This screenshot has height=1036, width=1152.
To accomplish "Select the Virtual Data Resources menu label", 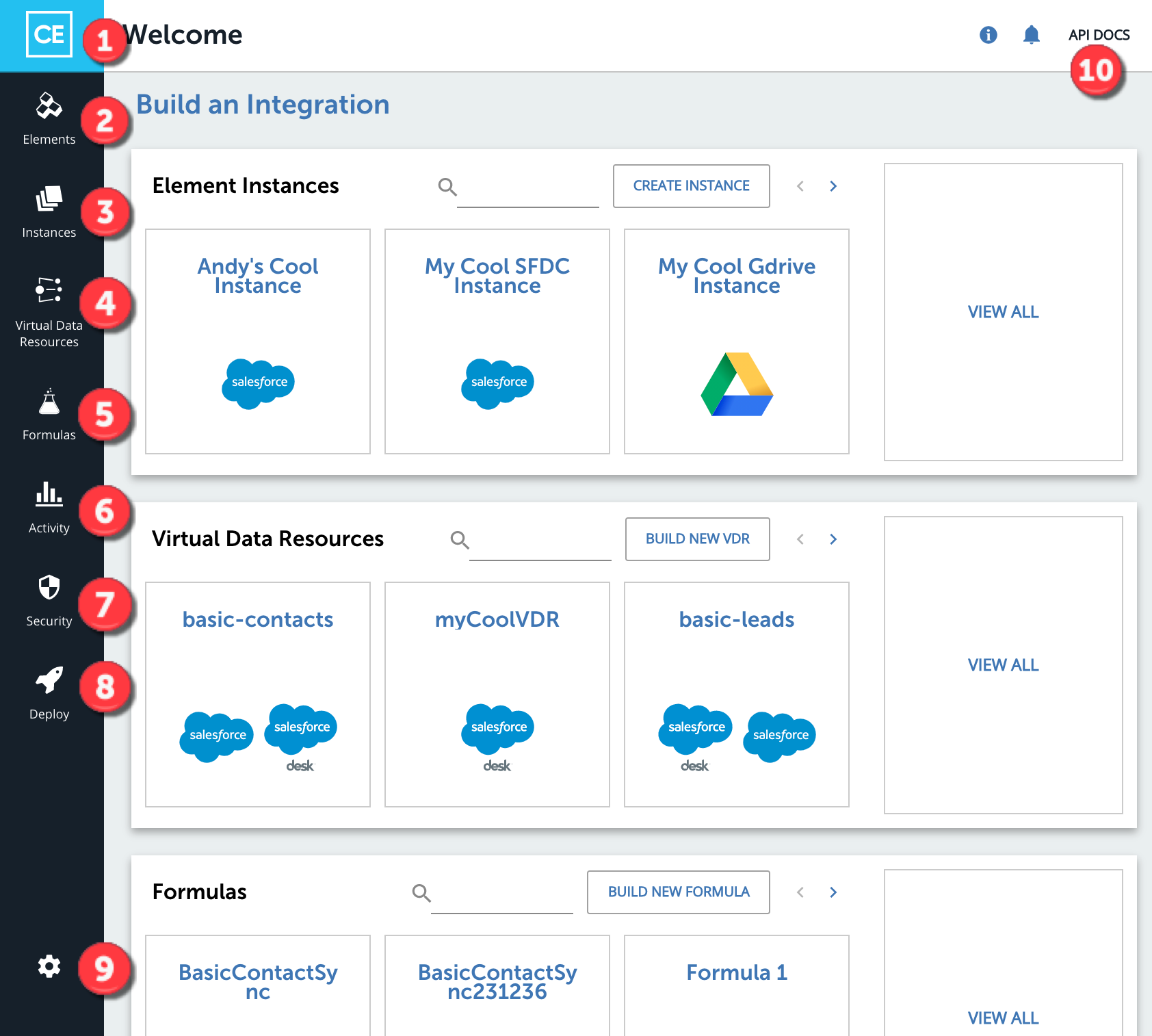I will (49, 334).
